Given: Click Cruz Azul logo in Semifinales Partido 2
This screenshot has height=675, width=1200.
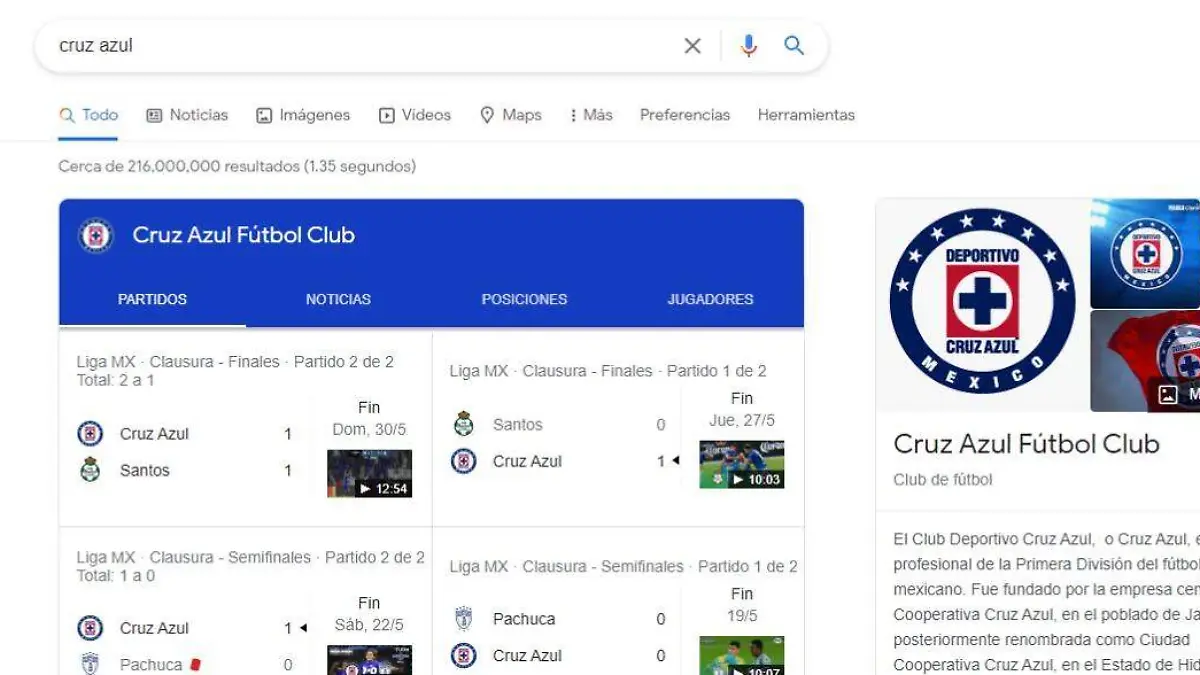Looking at the screenshot, I should (90, 628).
